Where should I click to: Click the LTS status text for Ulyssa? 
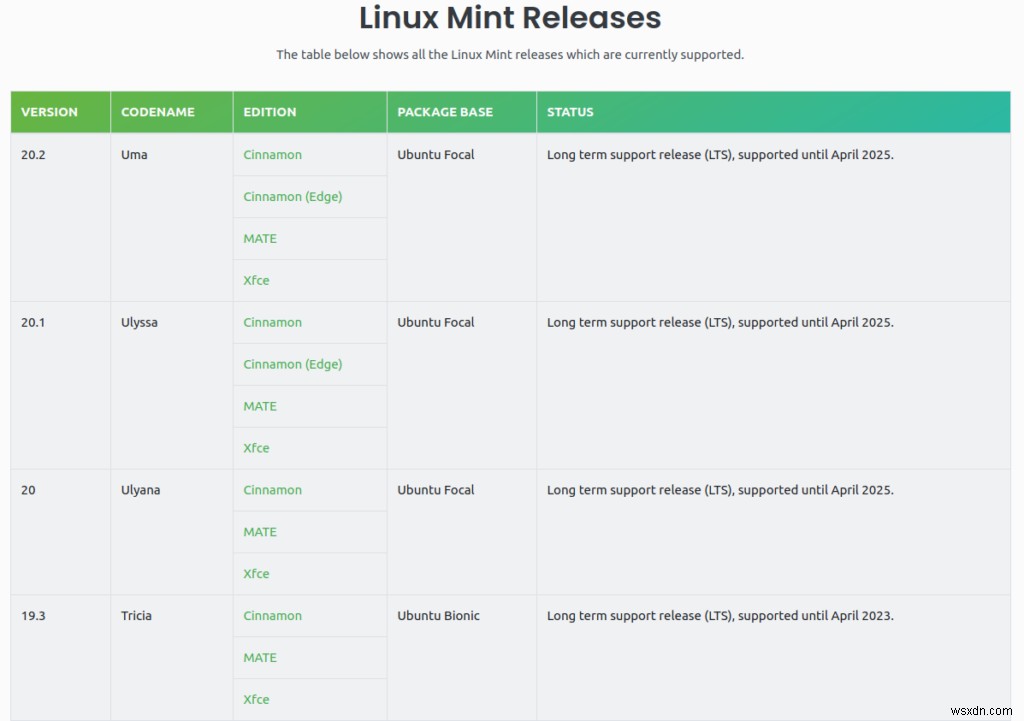coord(720,323)
